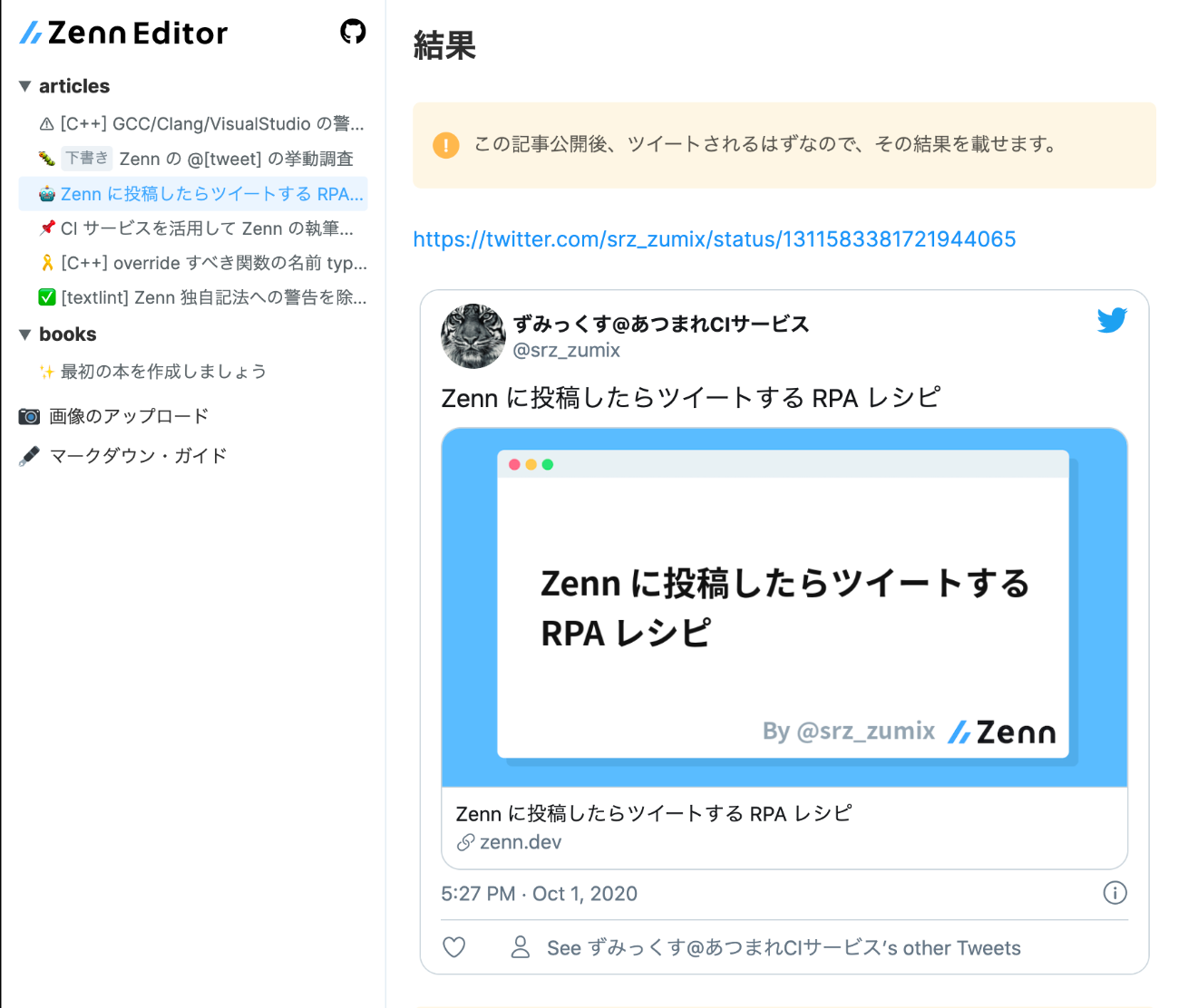The height and width of the screenshot is (1008, 1179).
Task: Open the [C++] GCC/Clang/VisualStudio article
Action: (201, 123)
